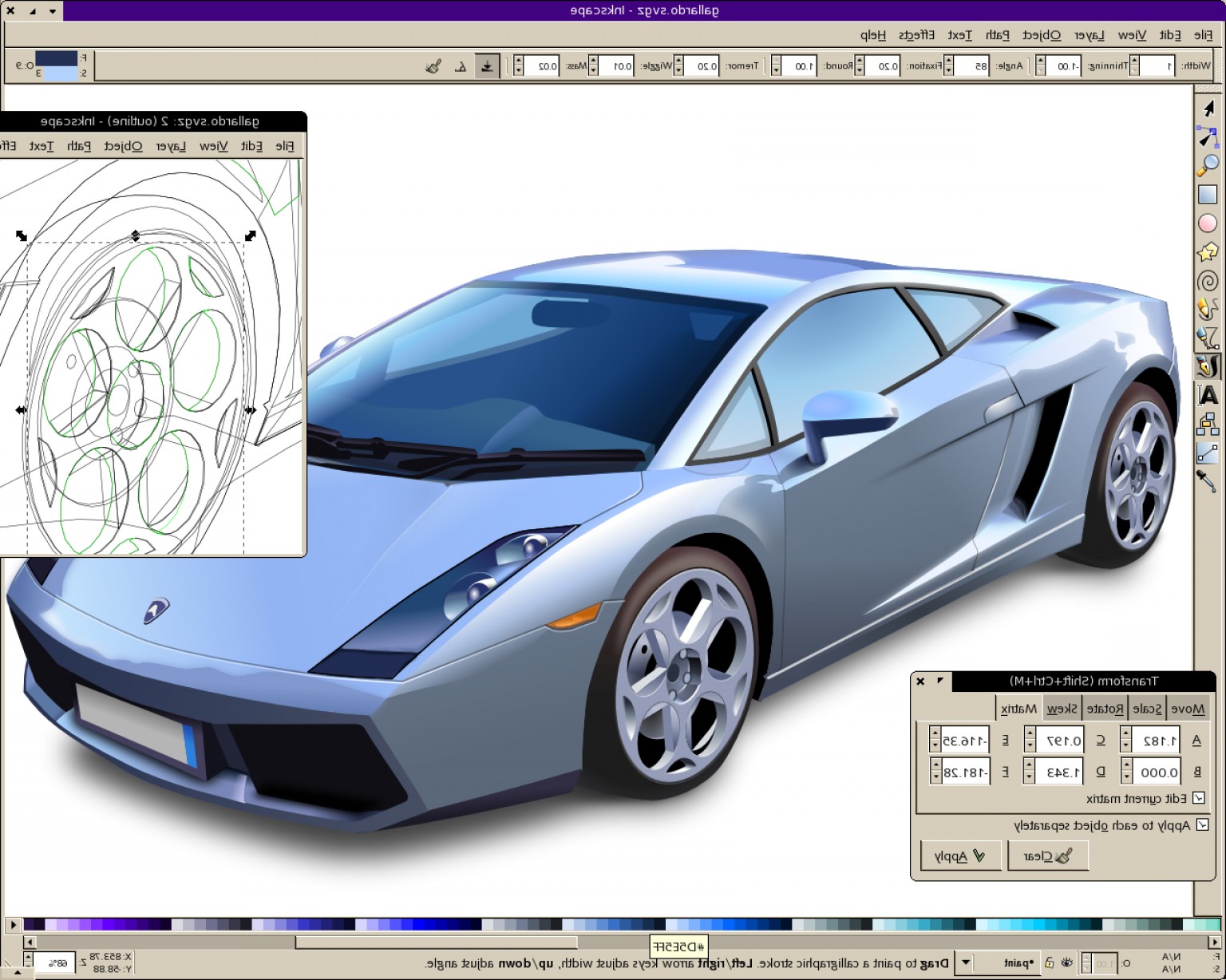The height and width of the screenshot is (980, 1226).
Task: Open the View menu in main window
Action: click(x=1132, y=35)
